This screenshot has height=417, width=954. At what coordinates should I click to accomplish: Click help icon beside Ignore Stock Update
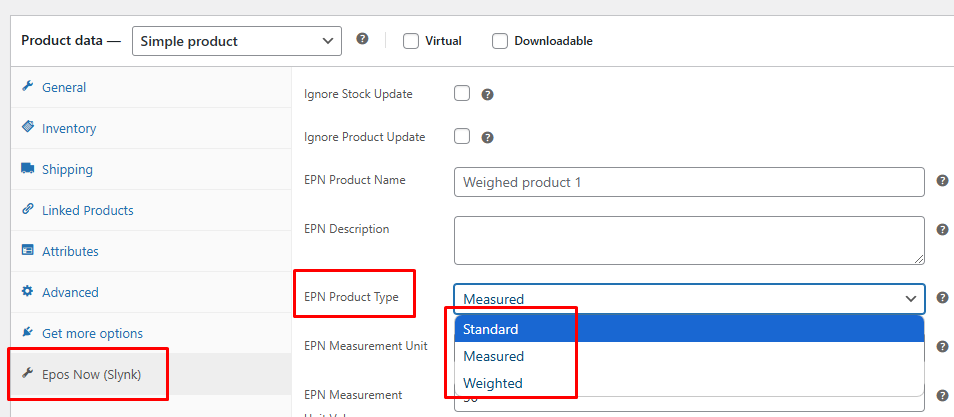488,95
